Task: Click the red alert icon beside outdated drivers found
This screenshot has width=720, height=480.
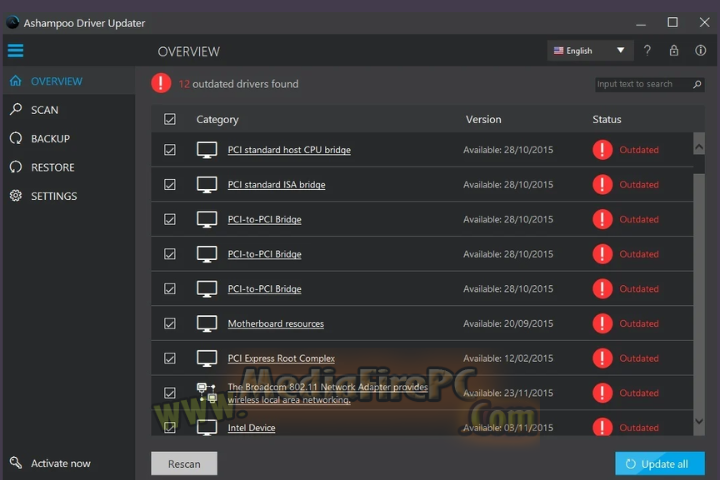Action: tap(161, 83)
